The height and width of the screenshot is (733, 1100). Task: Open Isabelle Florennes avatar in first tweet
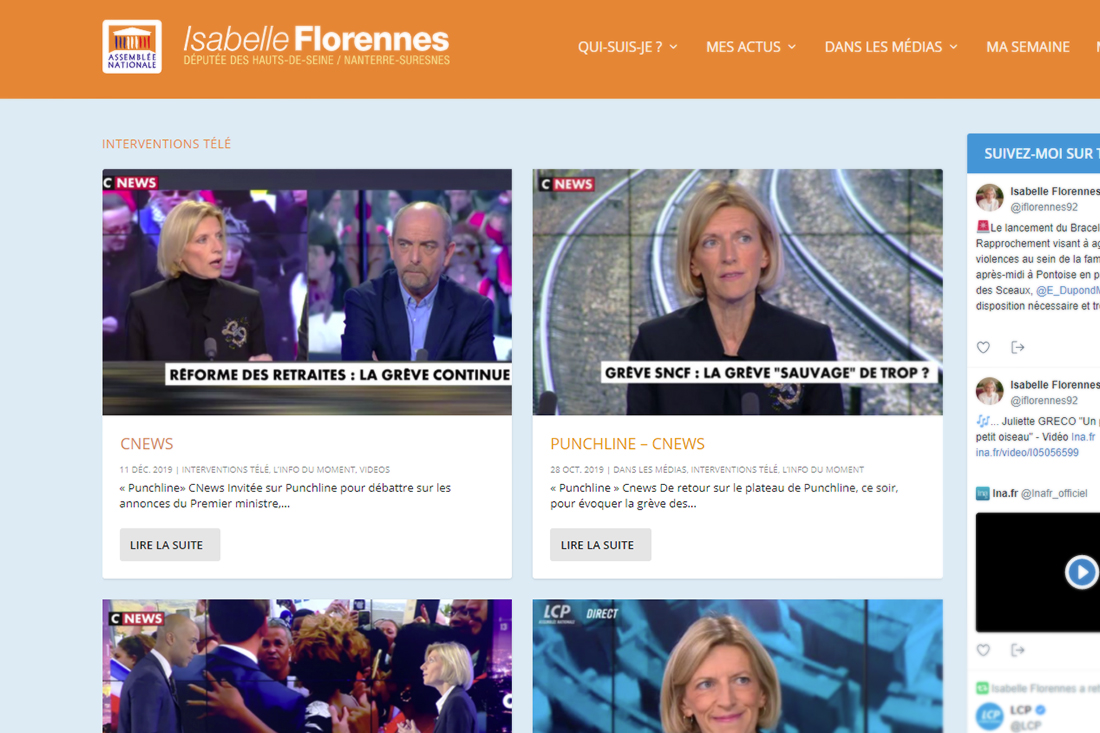click(989, 198)
